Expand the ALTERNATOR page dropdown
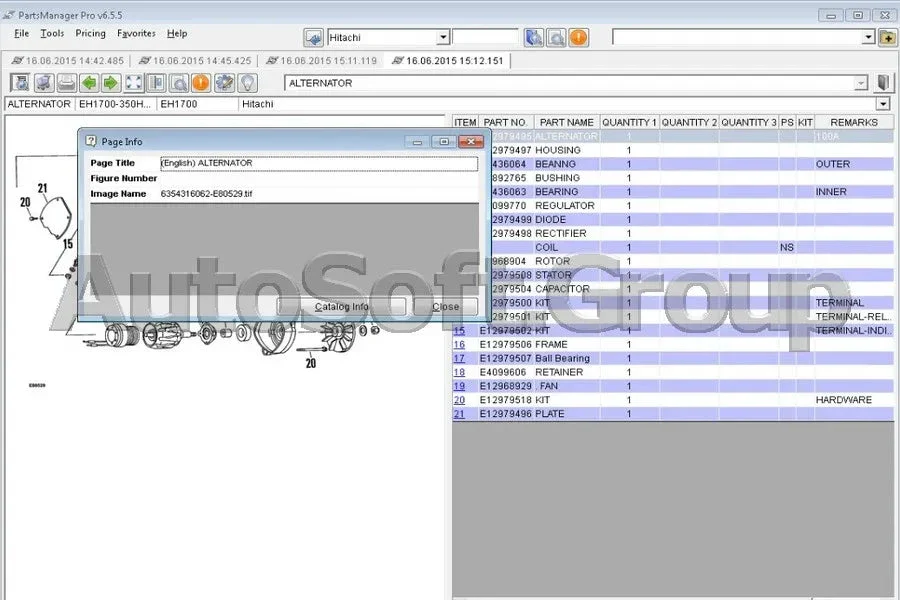Image resolution: width=900 pixels, height=600 pixels. tap(860, 83)
